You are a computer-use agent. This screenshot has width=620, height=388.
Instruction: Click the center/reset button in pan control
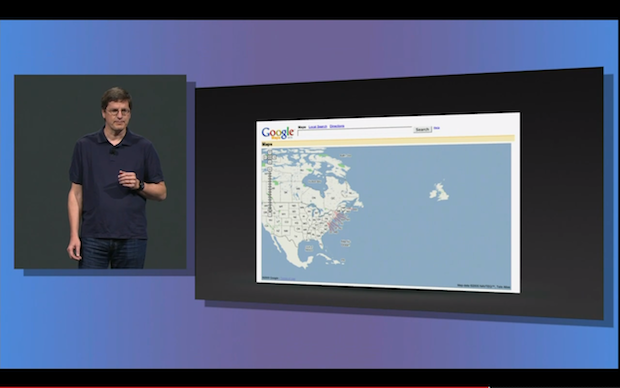click(270, 157)
